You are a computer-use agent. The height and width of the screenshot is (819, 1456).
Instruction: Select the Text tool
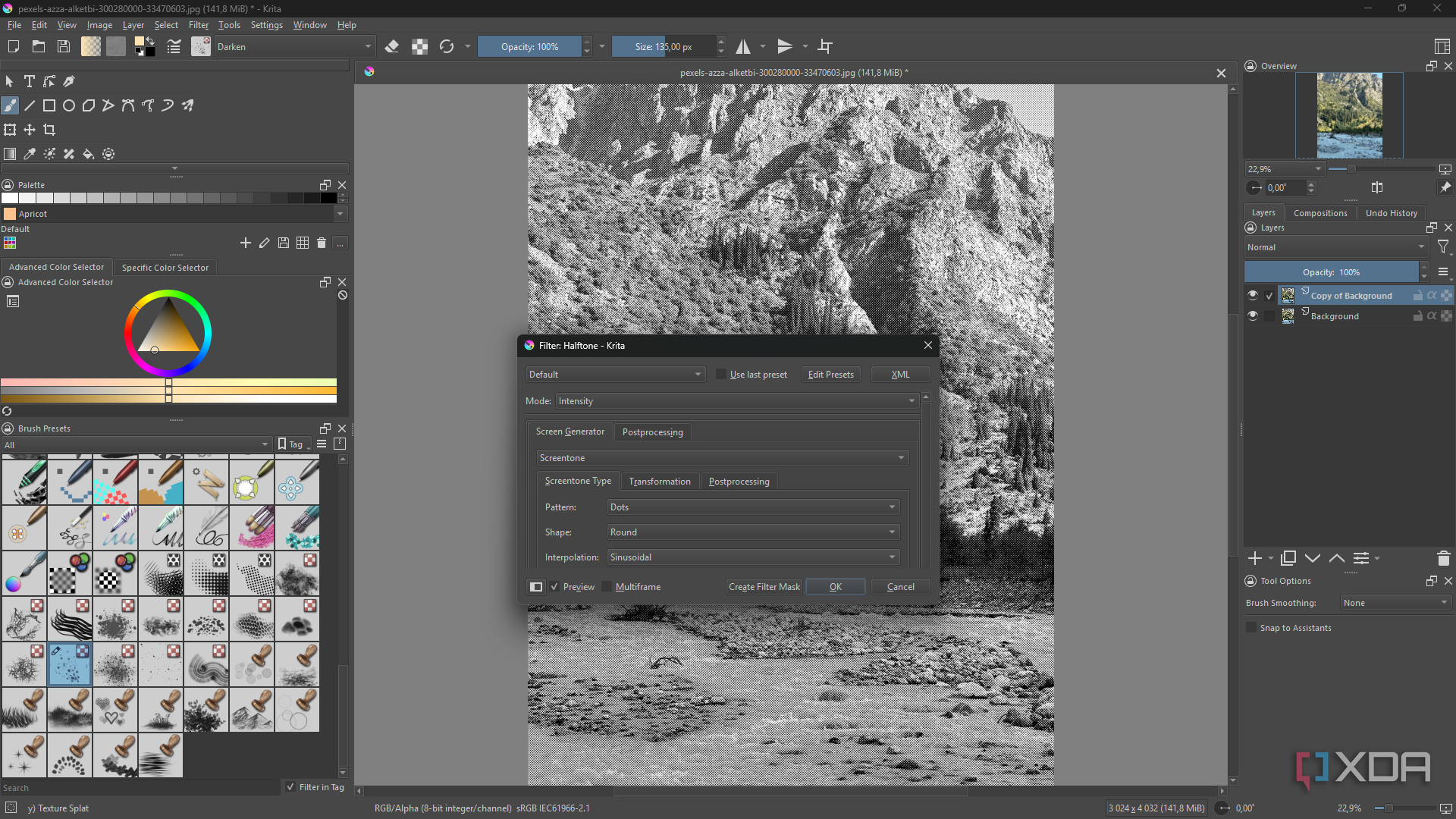pos(30,81)
